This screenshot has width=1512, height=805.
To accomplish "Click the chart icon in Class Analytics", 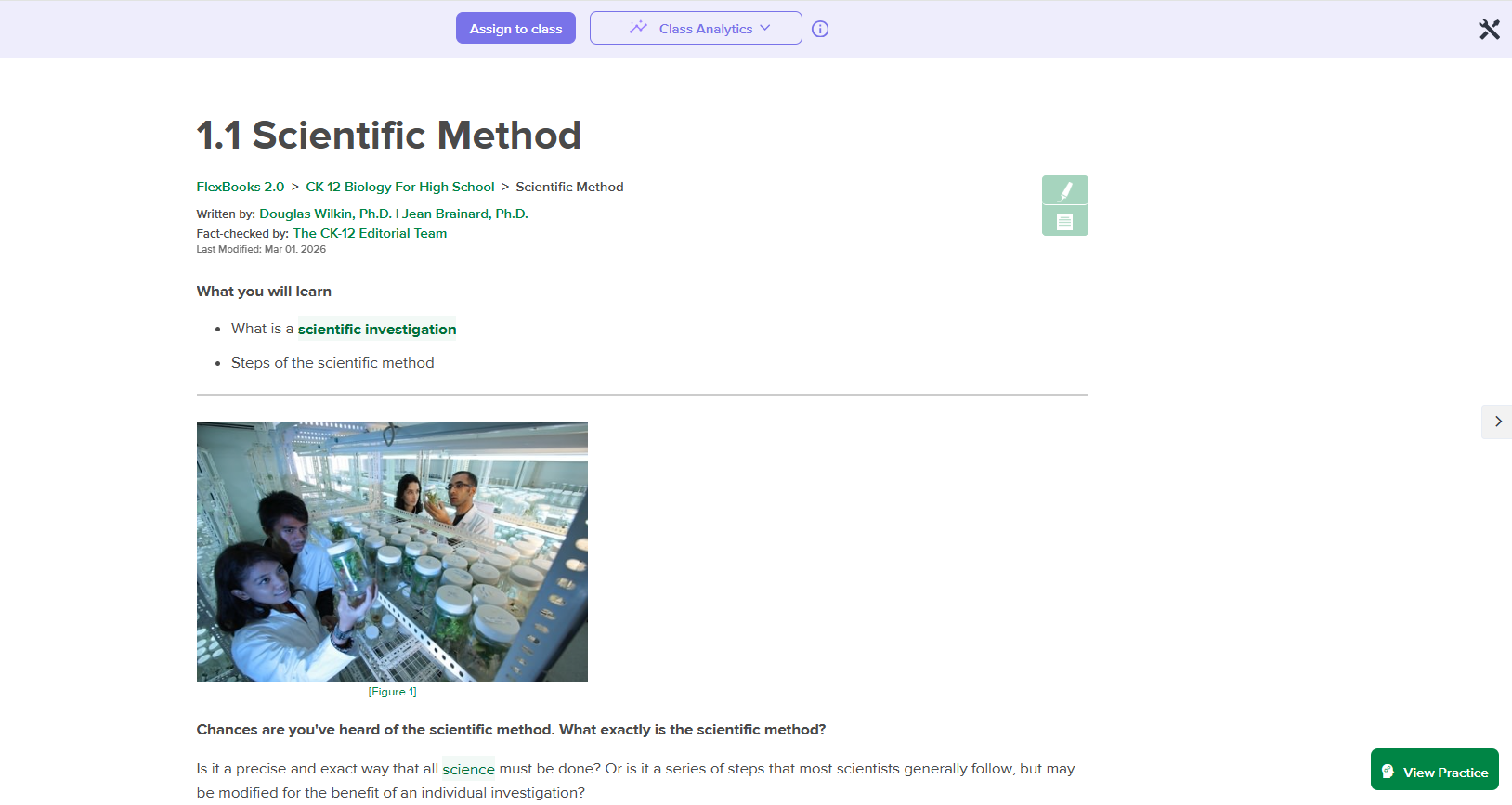I will tap(638, 28).
